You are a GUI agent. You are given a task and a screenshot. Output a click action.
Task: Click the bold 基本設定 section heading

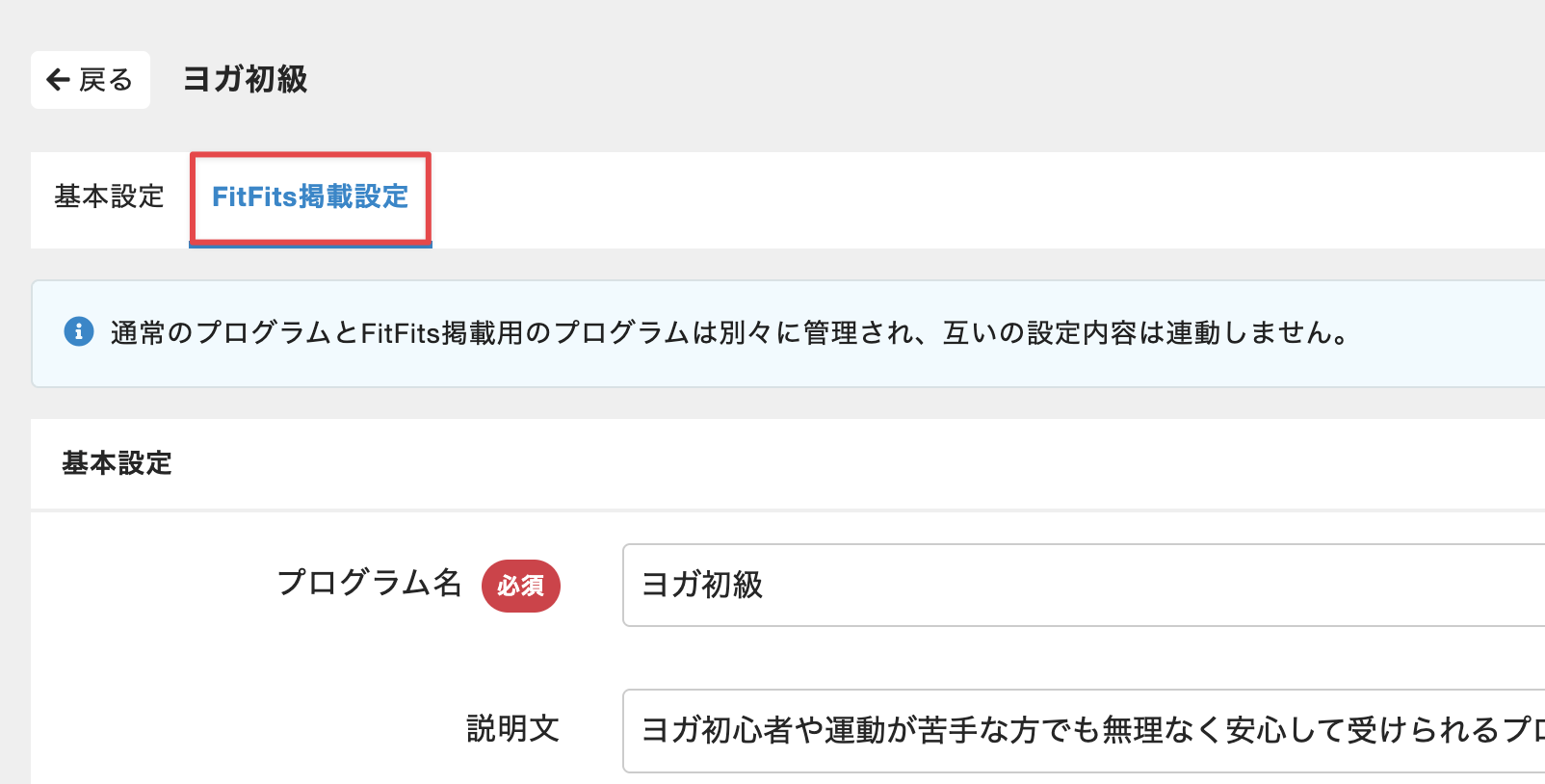click(117, 463)
